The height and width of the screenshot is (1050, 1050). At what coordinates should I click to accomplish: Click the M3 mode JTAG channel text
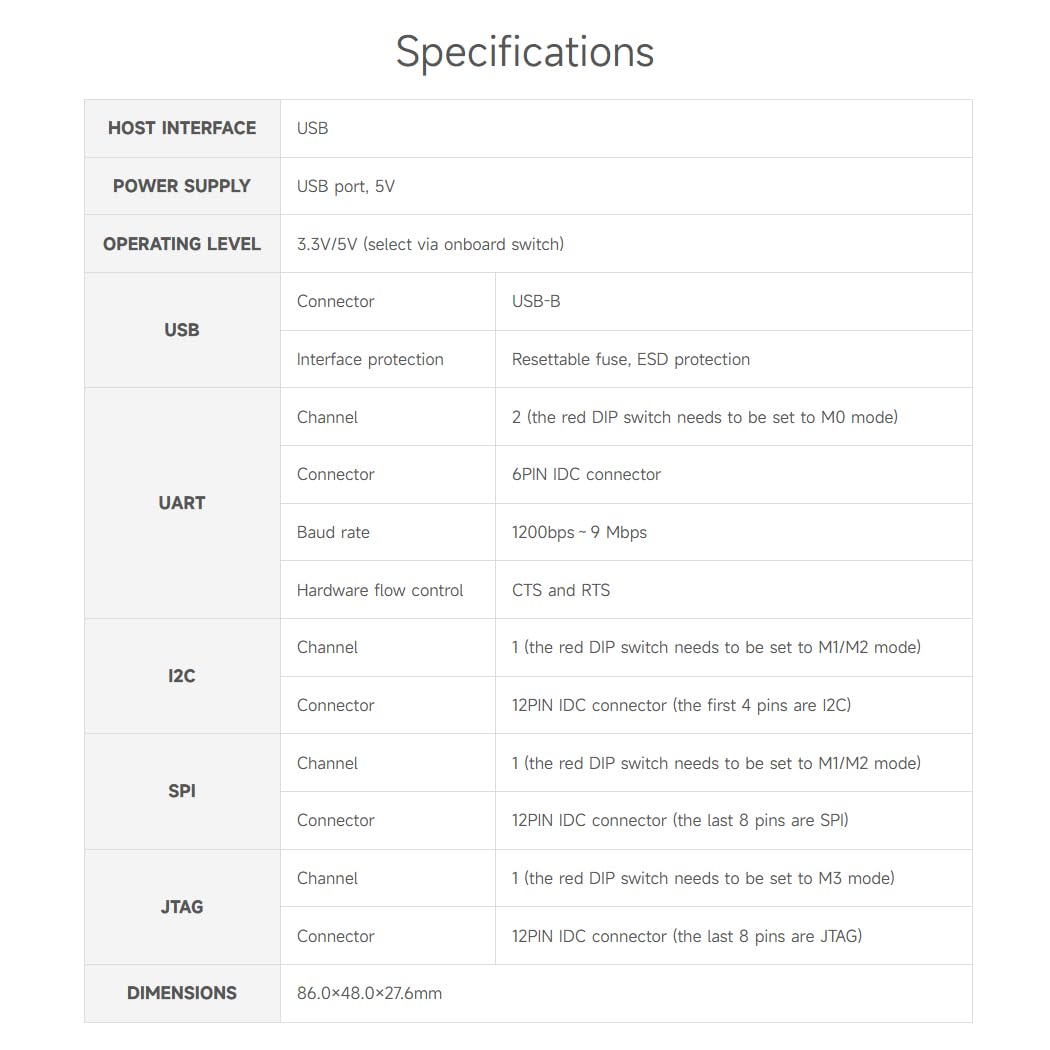click(x=703, y=878)
